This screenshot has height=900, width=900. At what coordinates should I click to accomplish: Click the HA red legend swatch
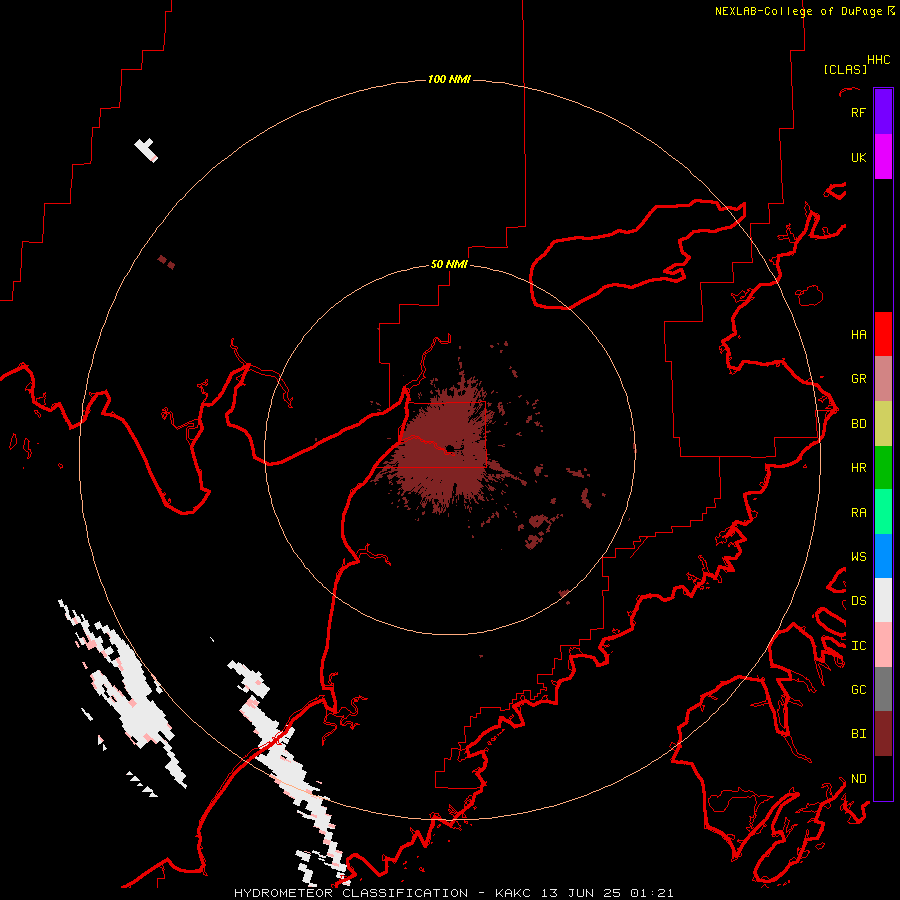pyautogui.click(x=883, y=334)
